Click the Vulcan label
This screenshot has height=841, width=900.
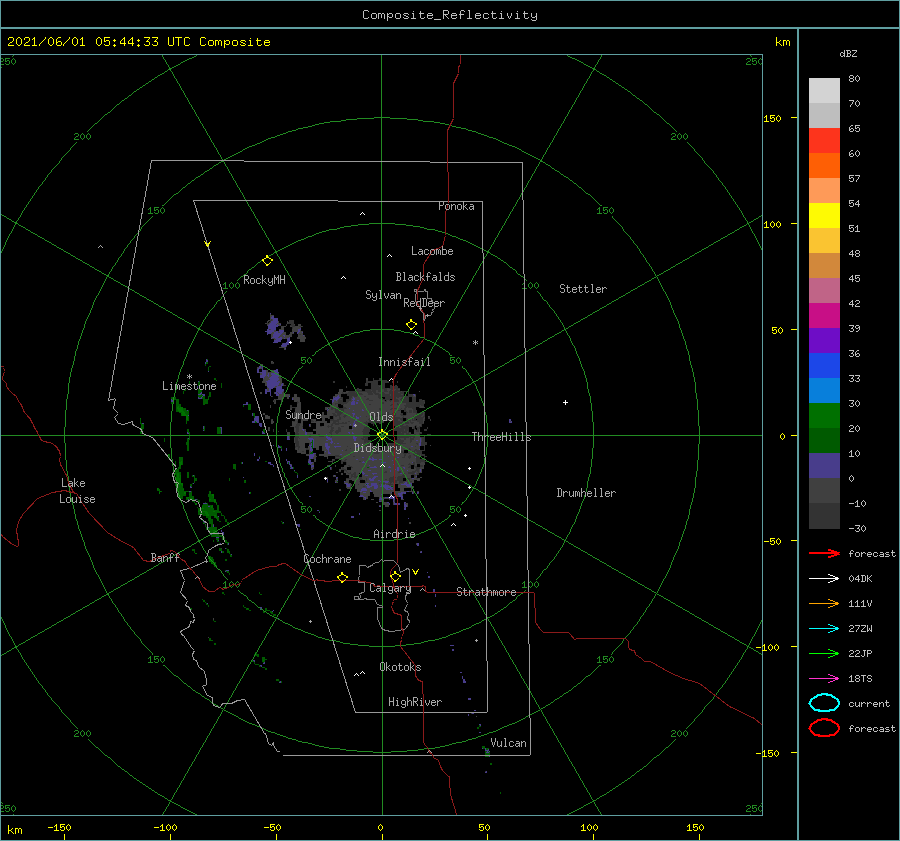point(509,743)
